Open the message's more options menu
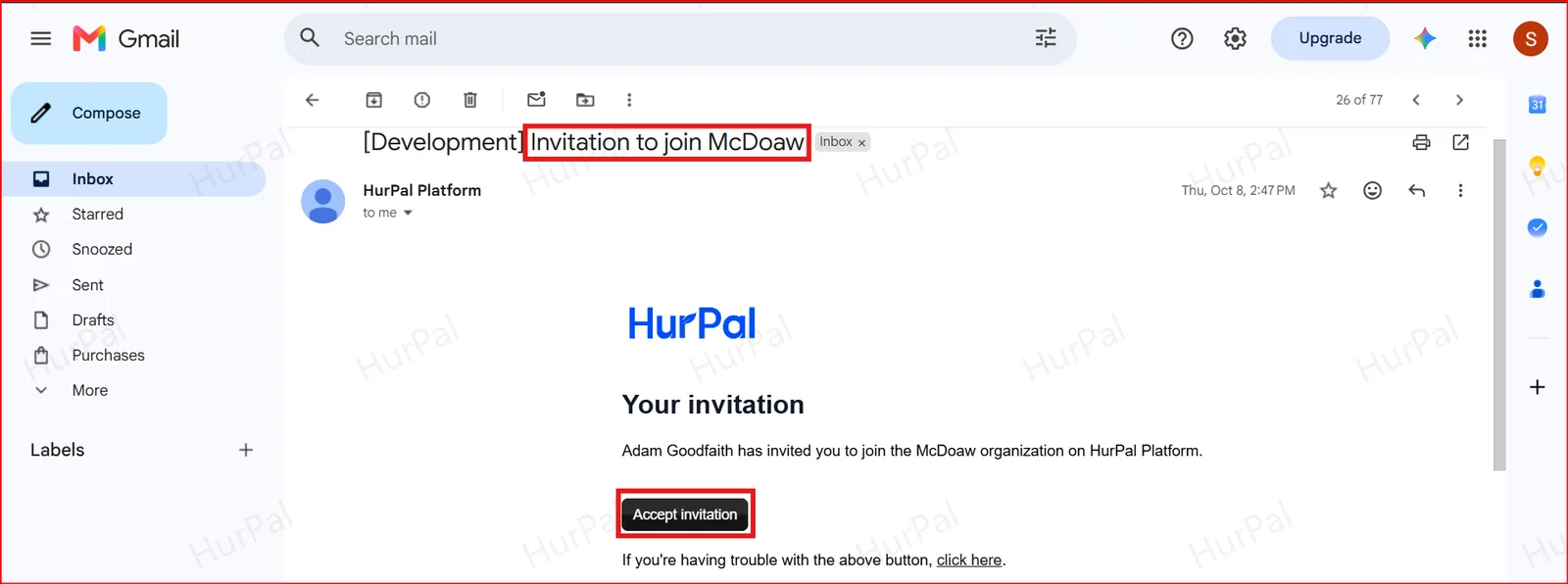Image resolution: width=1568 pixels, height=584 pixels. pyautogui.click(x=1460, y=190)
